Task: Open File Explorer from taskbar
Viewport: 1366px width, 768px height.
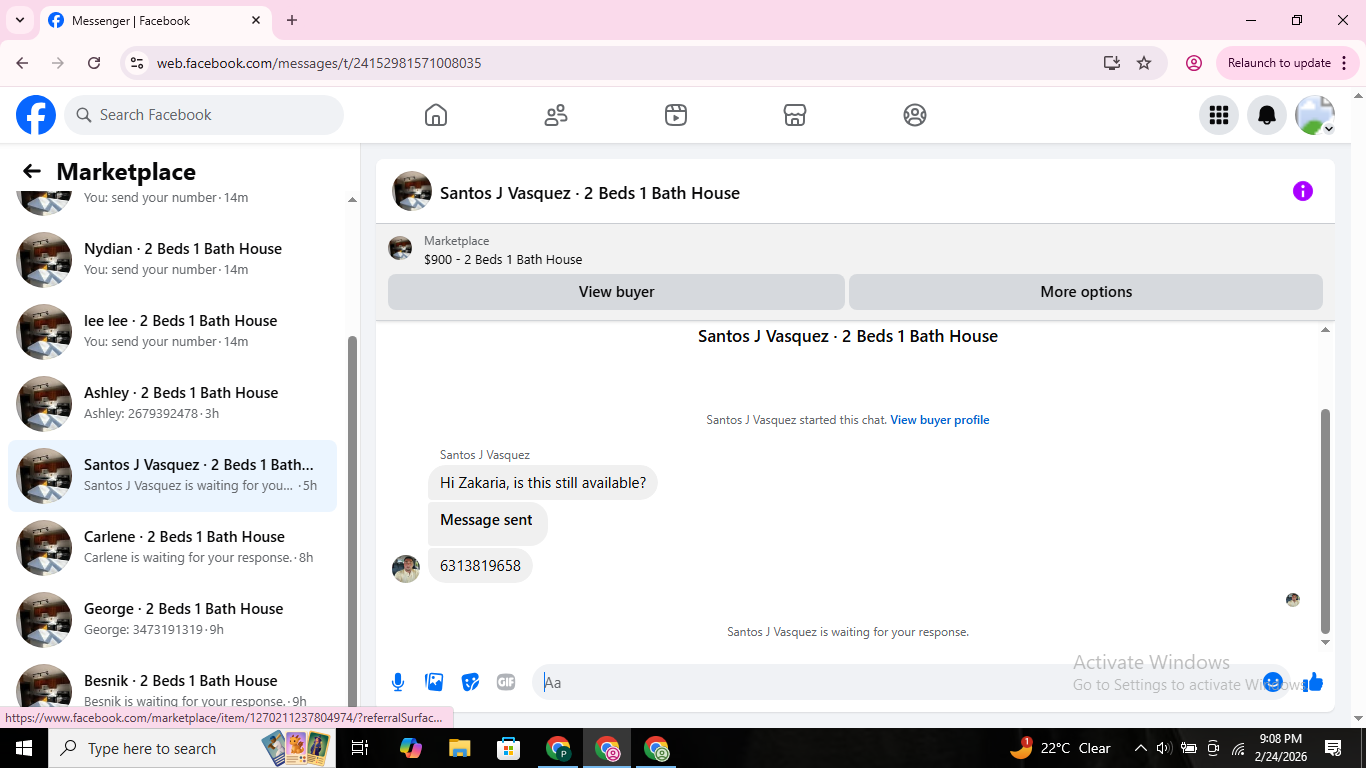Action: coord(459,748)
